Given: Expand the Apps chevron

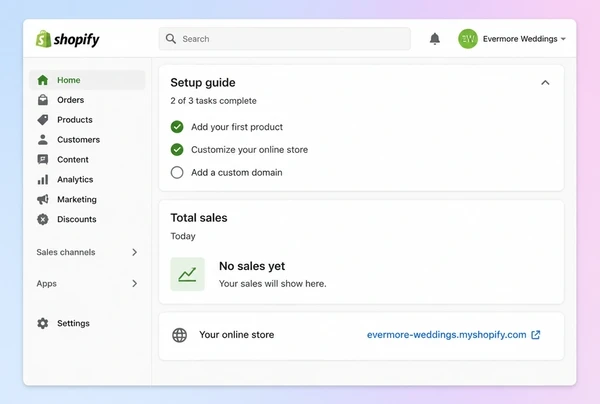Looking at the screenshot, I should point(134,283).
